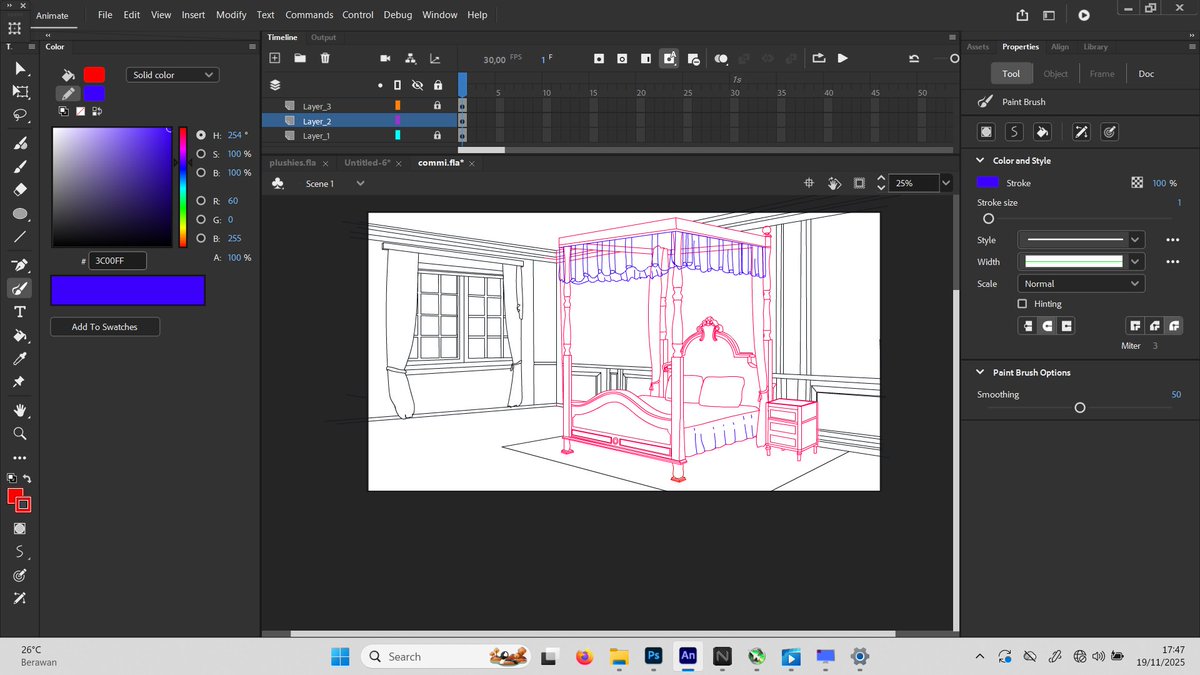
Task: Delete layer using the trash icon
Action: (325, 59)
